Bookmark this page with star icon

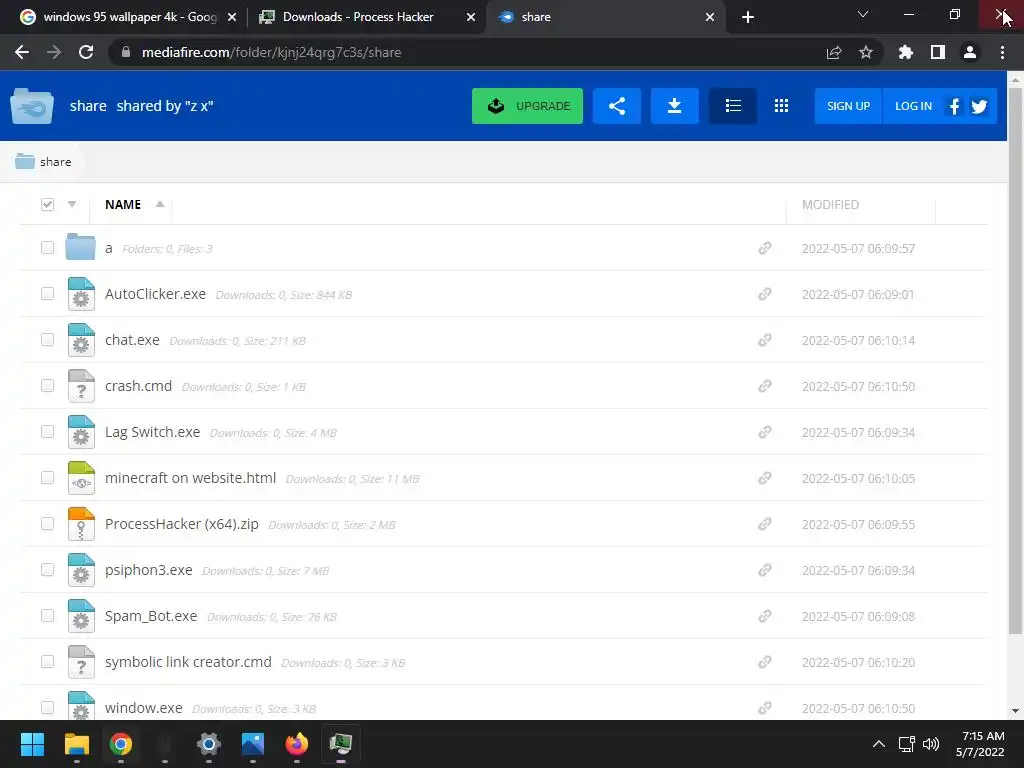866,52
